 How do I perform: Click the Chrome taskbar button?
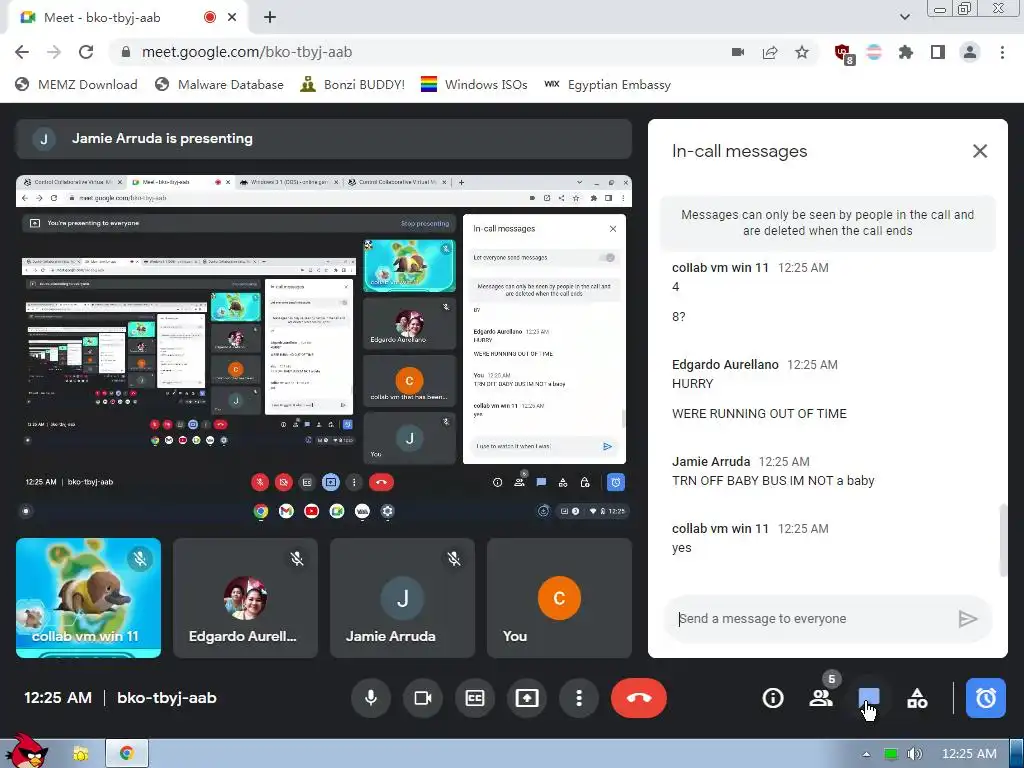point(127,754)
